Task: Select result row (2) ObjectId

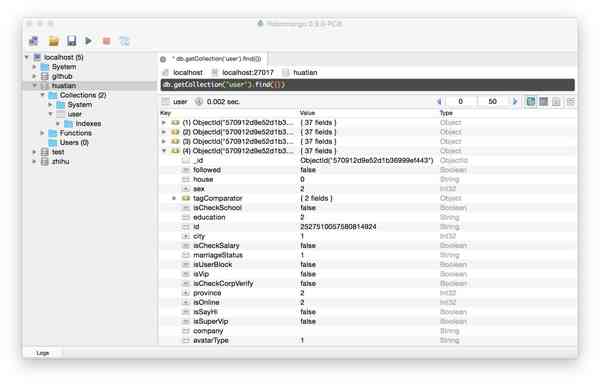Action: coord(367,132)
